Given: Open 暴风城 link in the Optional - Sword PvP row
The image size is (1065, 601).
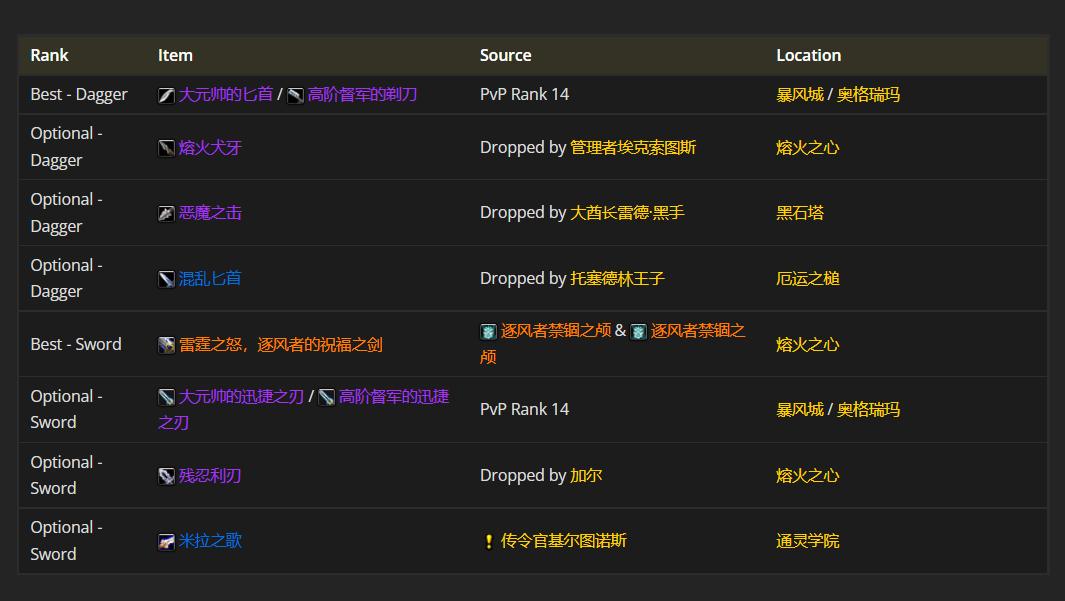Looking at the screenshot, I should [800, 409].
